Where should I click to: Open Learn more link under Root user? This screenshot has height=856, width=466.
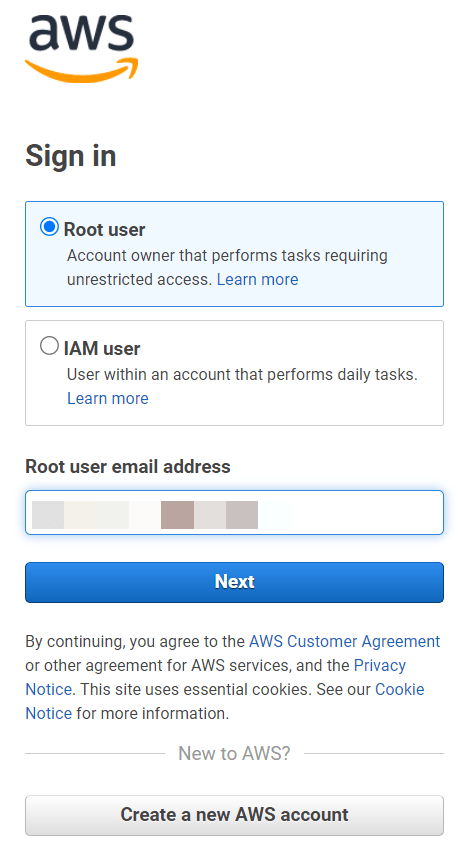(258, 280)
